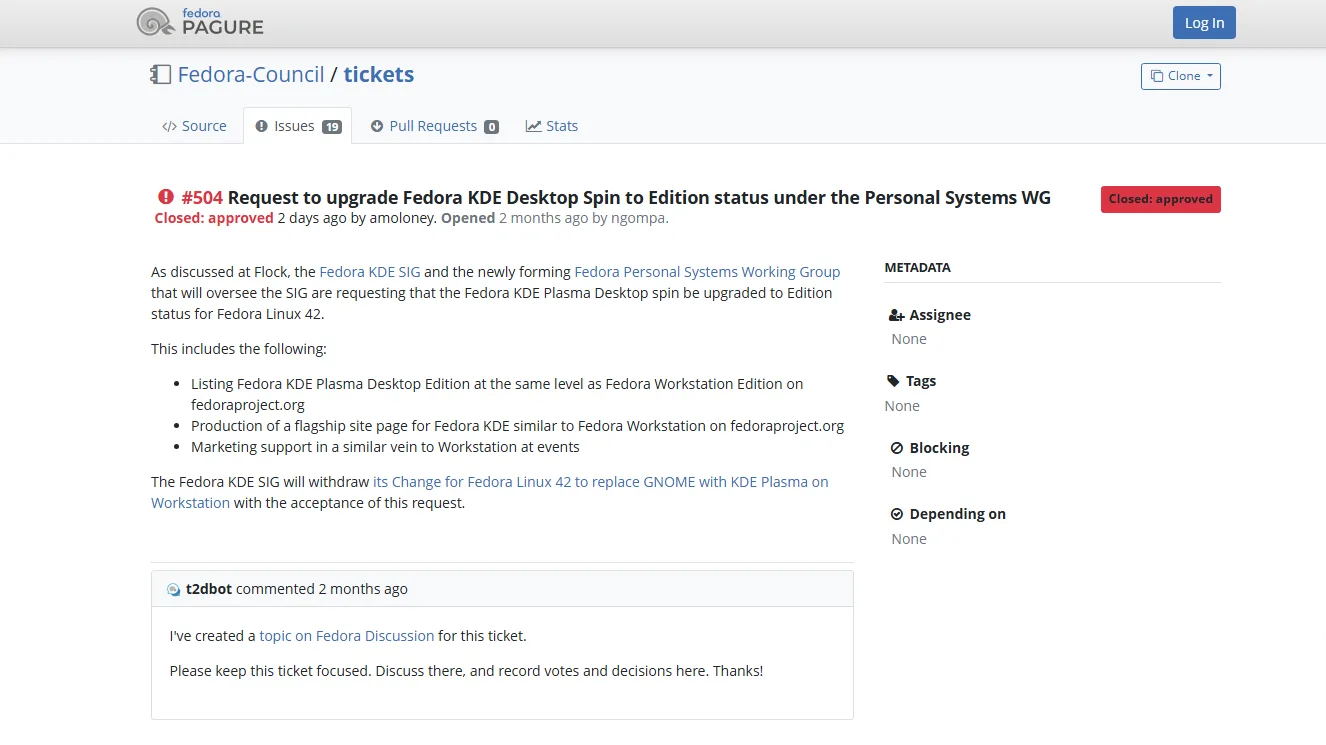Switch to the Source tab
Image resolution: width=1326 pixels, height=745 pixels.
pyautogui.click(x=194, y=126)
